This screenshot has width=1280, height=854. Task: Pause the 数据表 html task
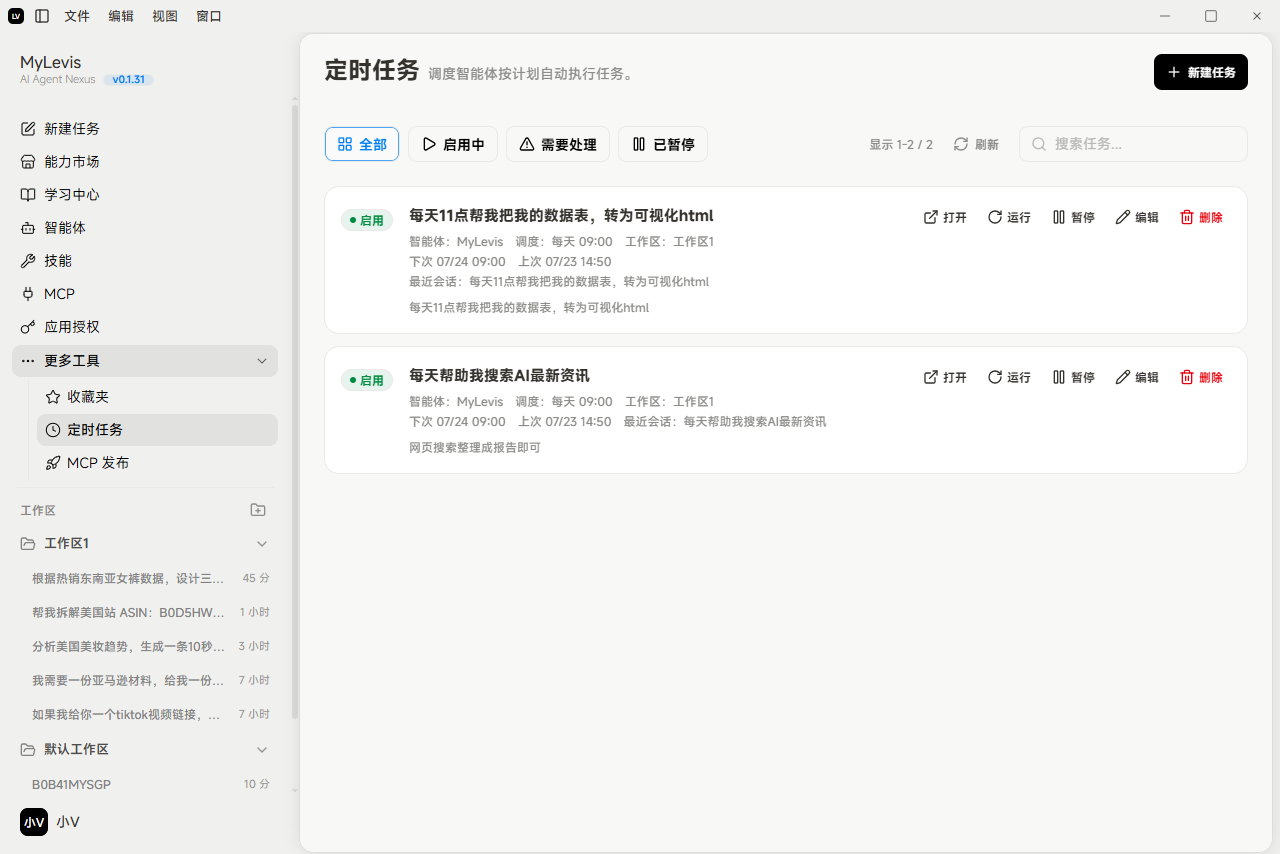(1073, 217)
